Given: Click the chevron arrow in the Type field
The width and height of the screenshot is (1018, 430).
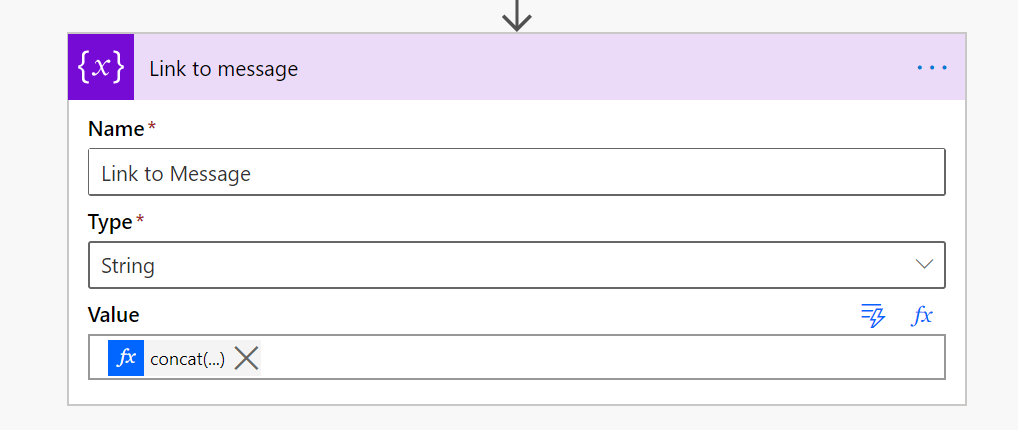Looking at the screenshot, I should (x=923, y=265).
